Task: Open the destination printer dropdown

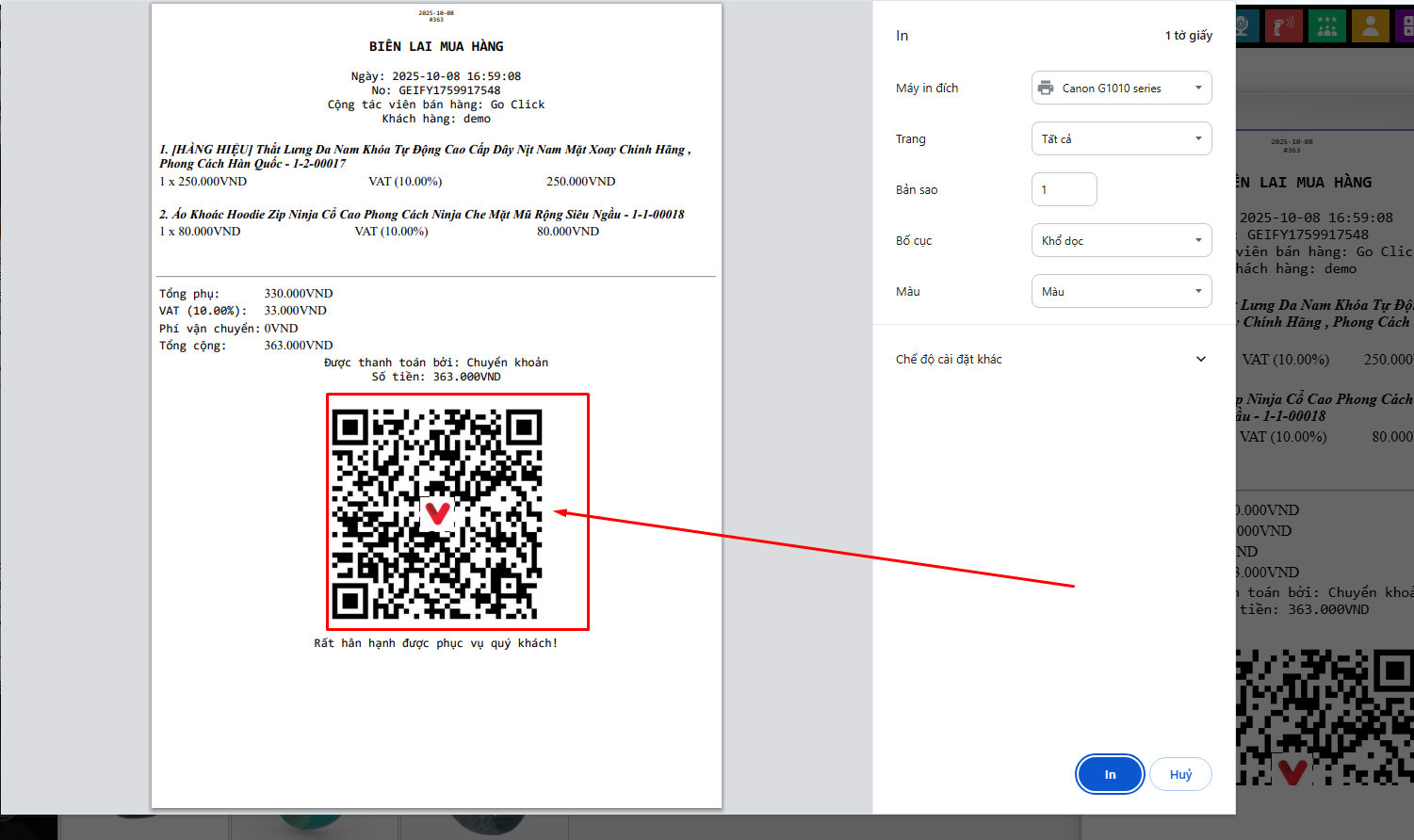Action: point(1121,89)
